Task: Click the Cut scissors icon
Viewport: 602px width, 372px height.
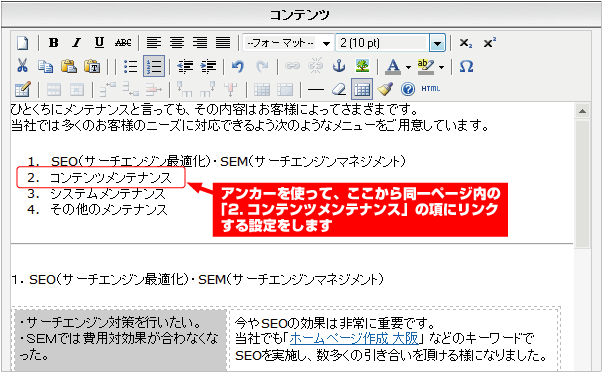Action: pyautogui.click(x=22, y=66)
